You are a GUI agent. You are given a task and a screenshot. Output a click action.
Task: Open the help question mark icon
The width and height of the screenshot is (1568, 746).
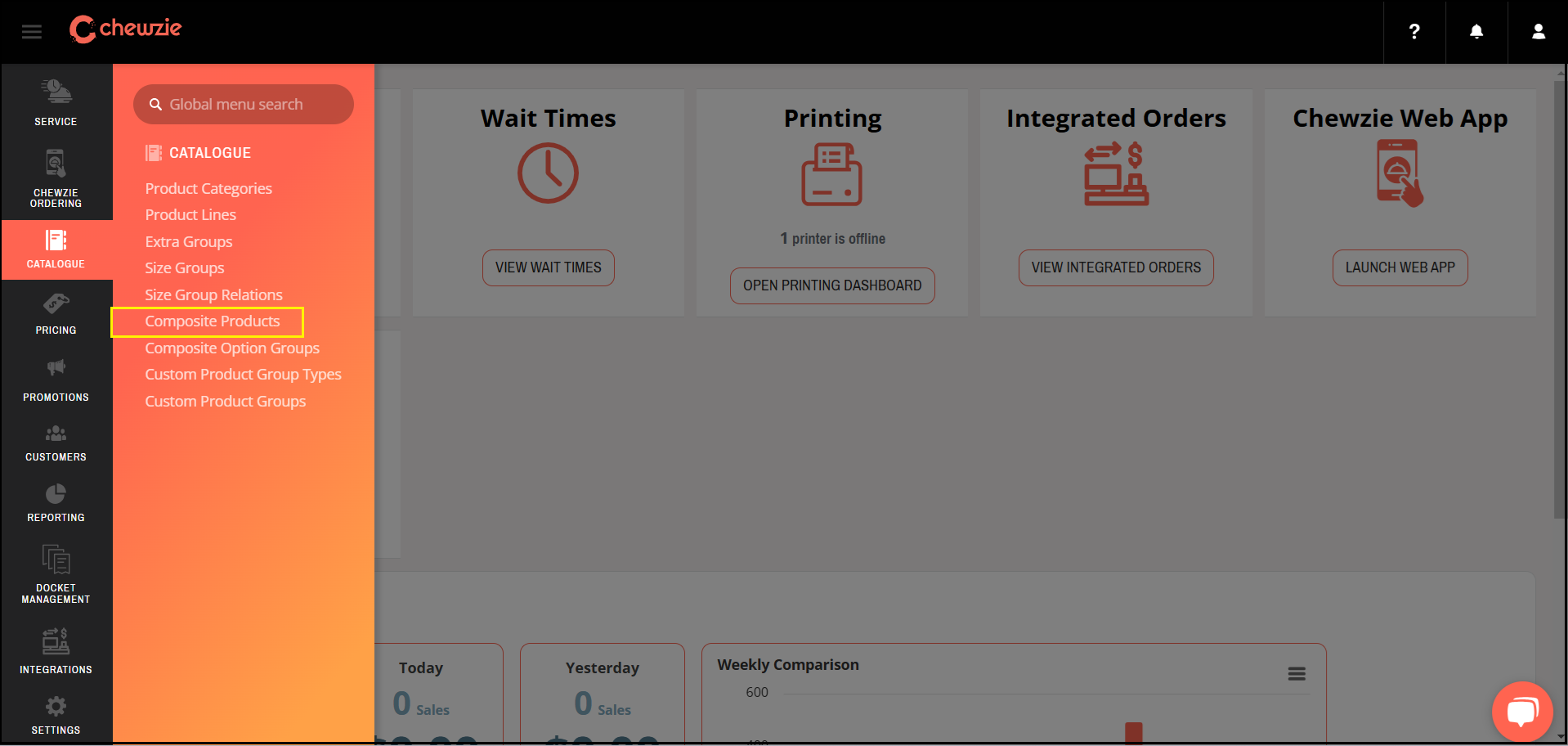[1413, 32]
